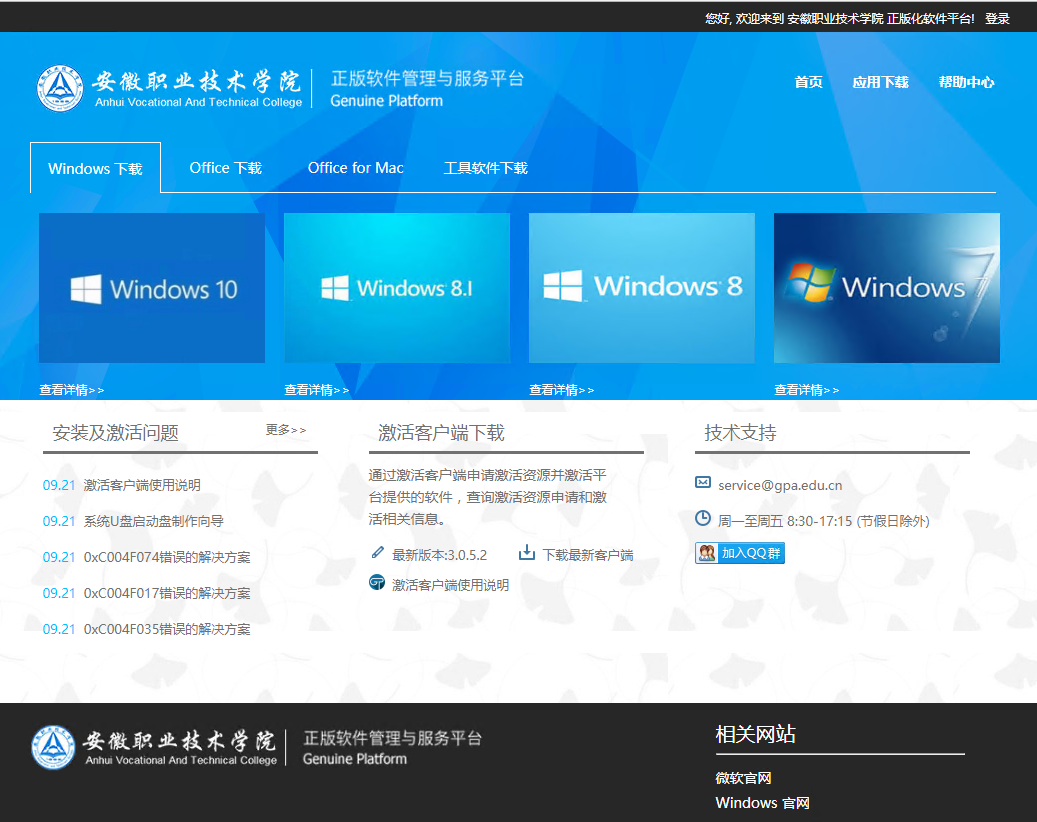Switch to the Office 下载 tab
Screen dimensions: 1037x822
click(x=225, y=168)
